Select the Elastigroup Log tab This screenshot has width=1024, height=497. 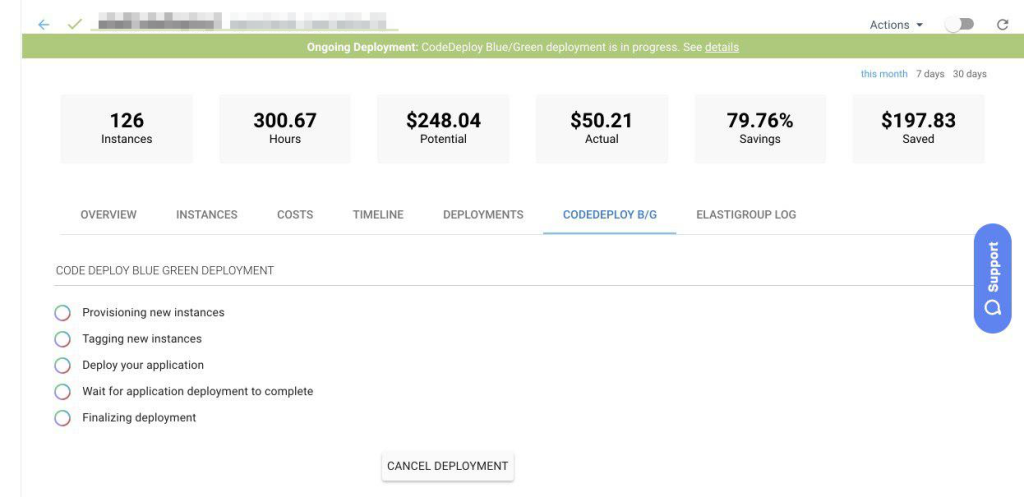(746, 215)
